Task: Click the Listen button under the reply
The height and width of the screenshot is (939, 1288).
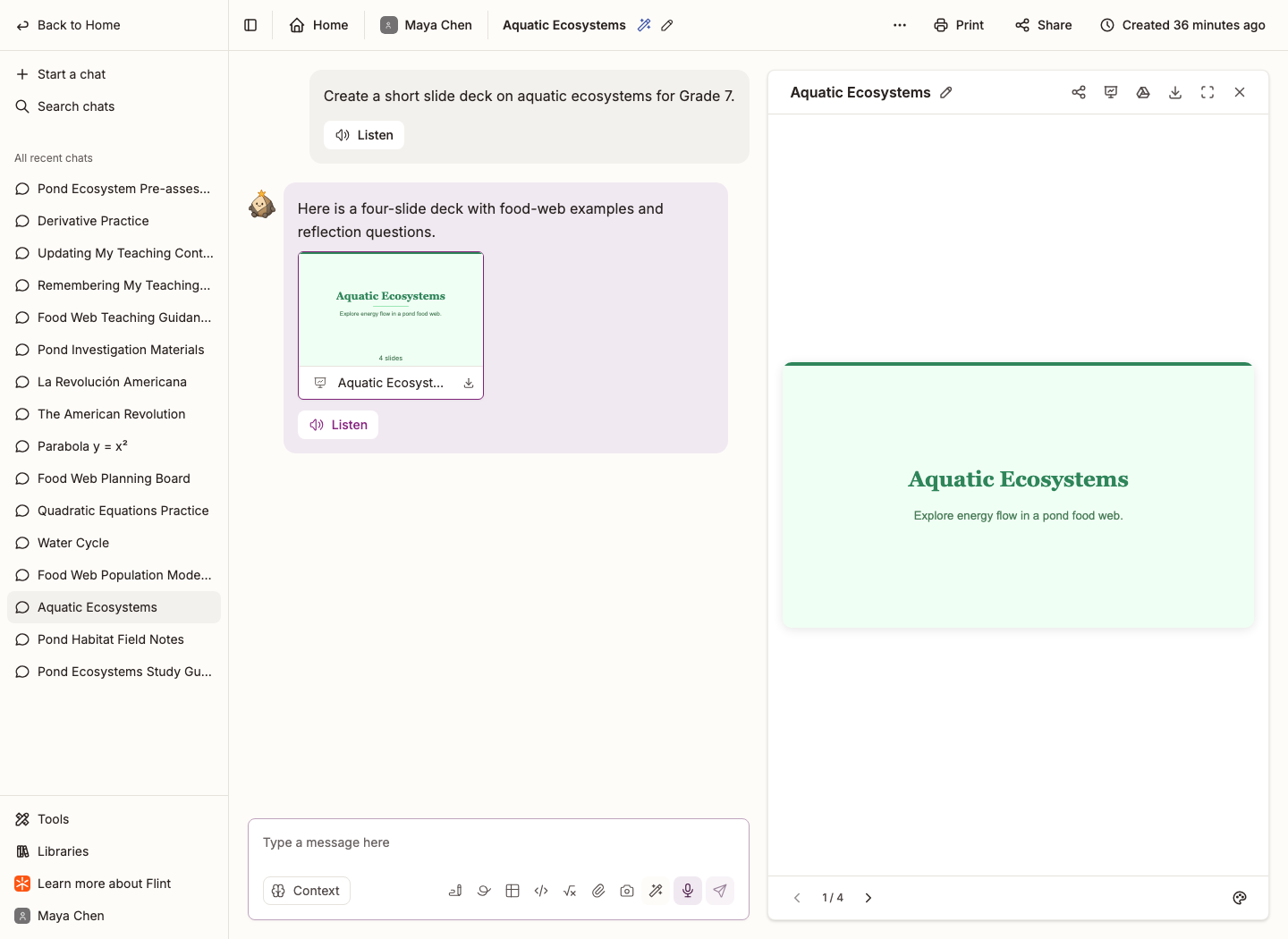Action: (338, 425)
